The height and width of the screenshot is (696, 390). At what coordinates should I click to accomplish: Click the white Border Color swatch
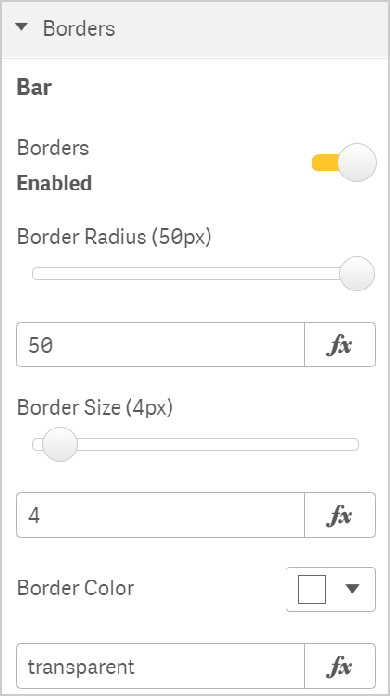tap(312, 589)
